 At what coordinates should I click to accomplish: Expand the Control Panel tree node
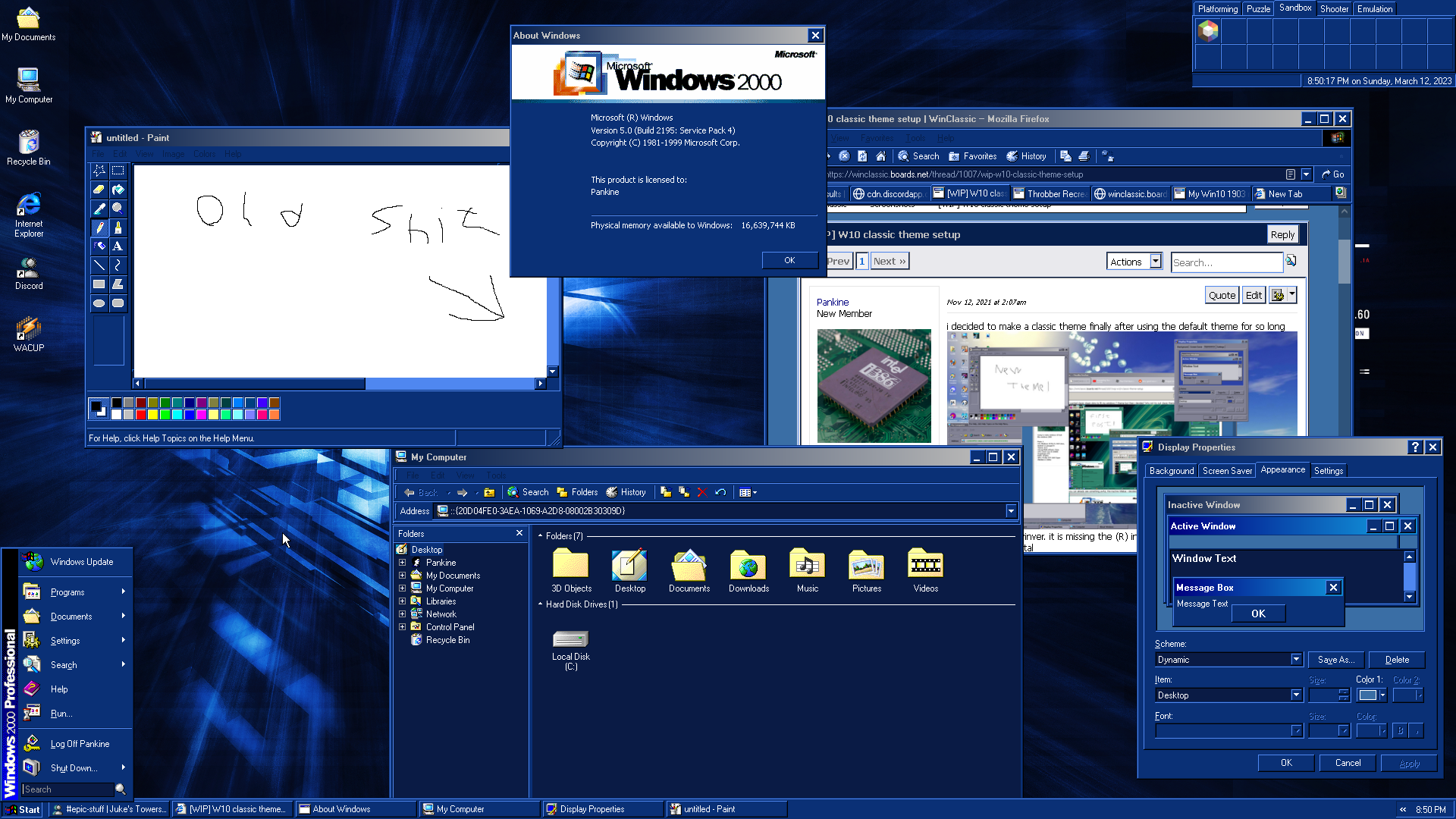(x=402, y=627)
